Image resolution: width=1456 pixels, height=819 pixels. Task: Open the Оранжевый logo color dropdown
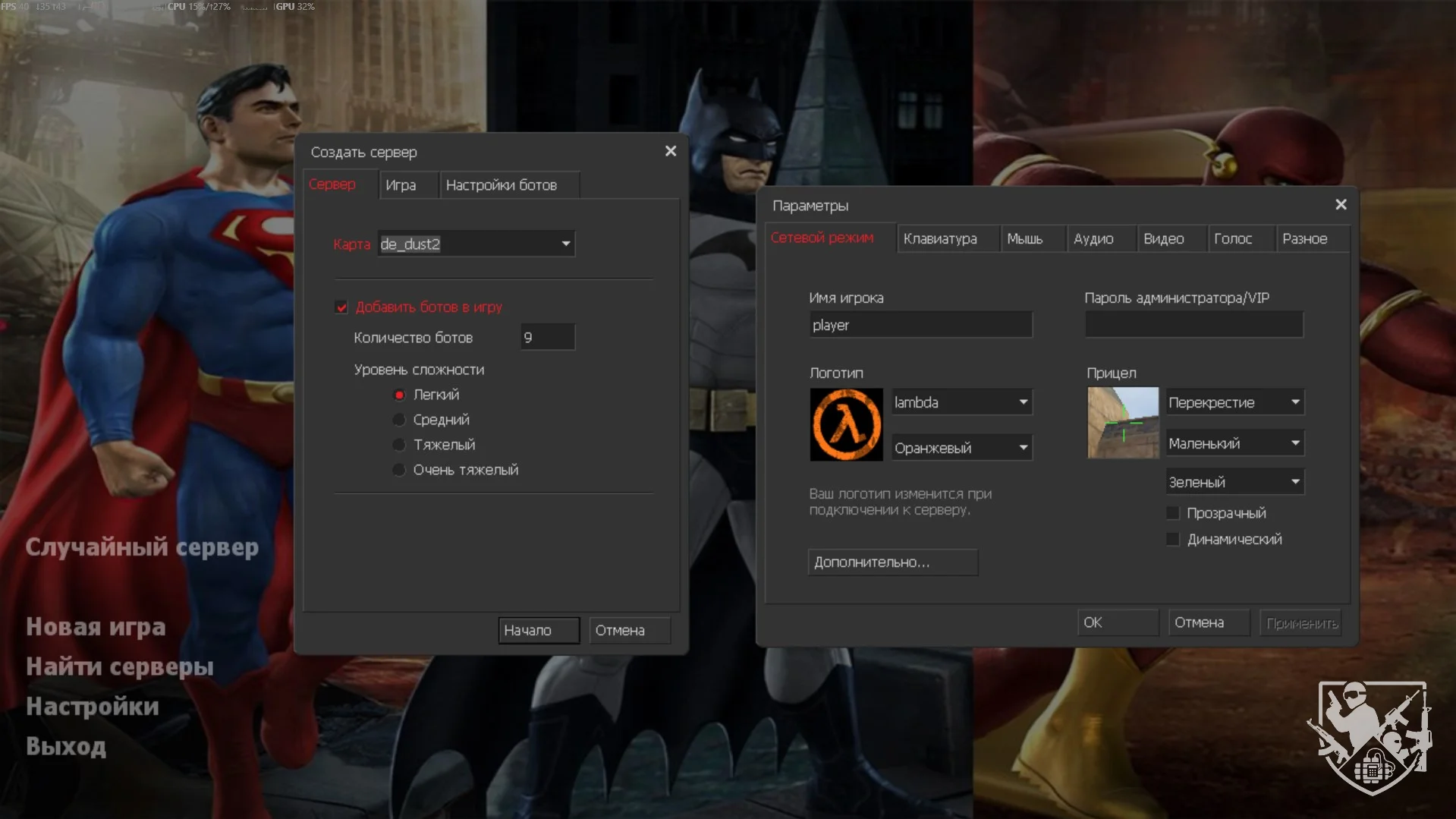tap(1023, 448)
